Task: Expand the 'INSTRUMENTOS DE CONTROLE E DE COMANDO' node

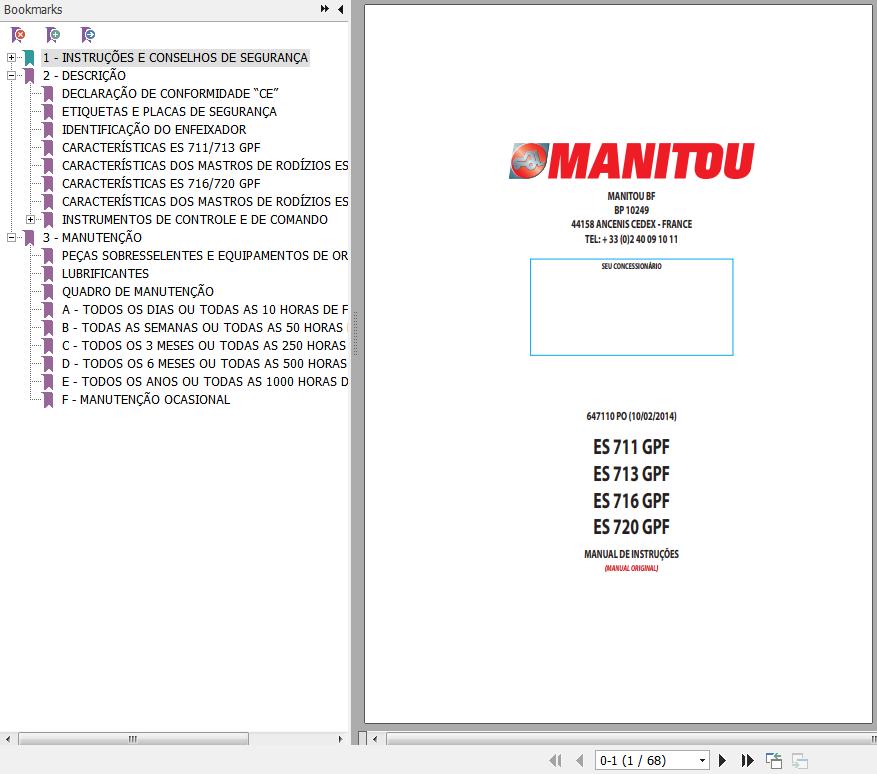Action: [x=30, y=220]
